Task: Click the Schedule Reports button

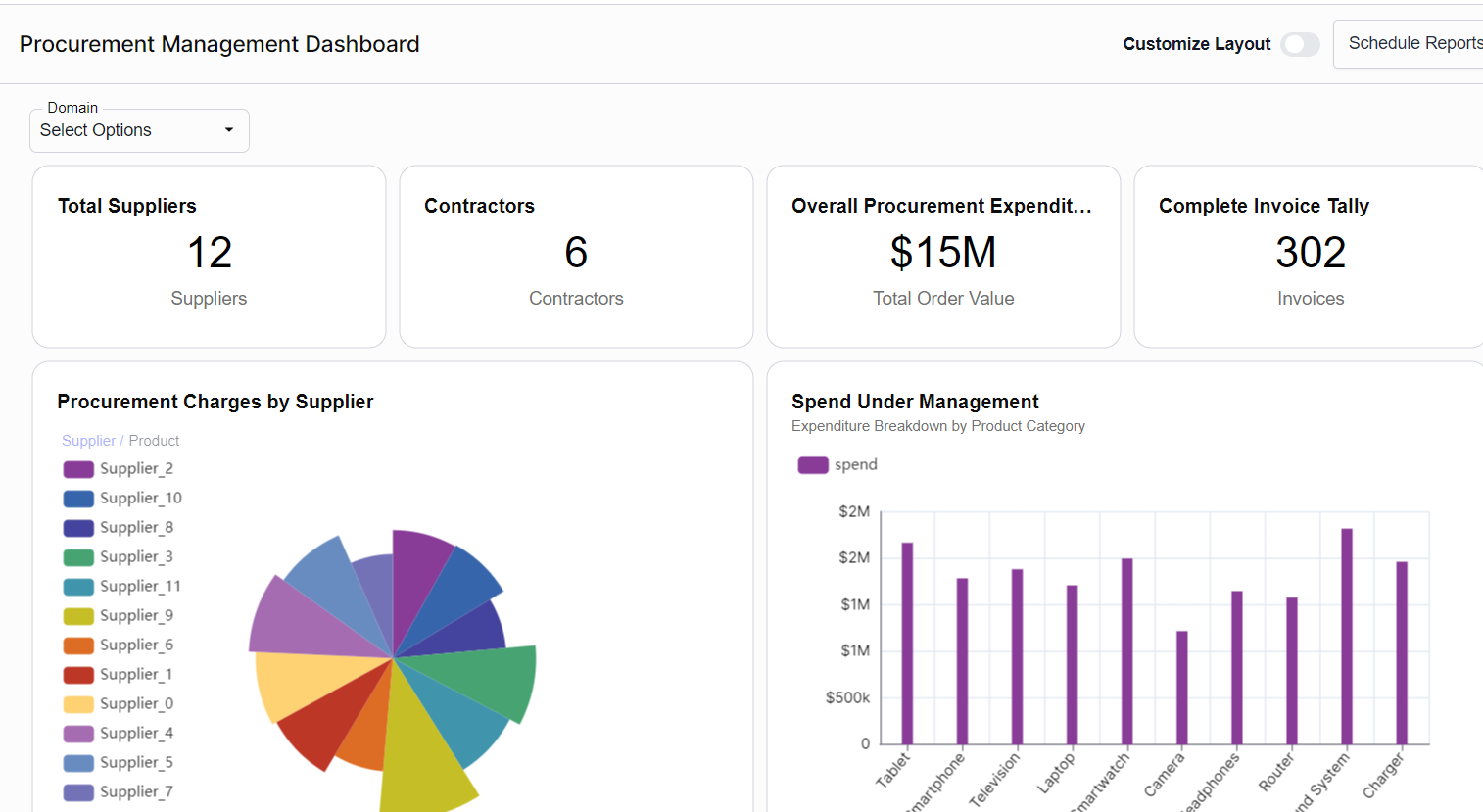Action: 1416,43
